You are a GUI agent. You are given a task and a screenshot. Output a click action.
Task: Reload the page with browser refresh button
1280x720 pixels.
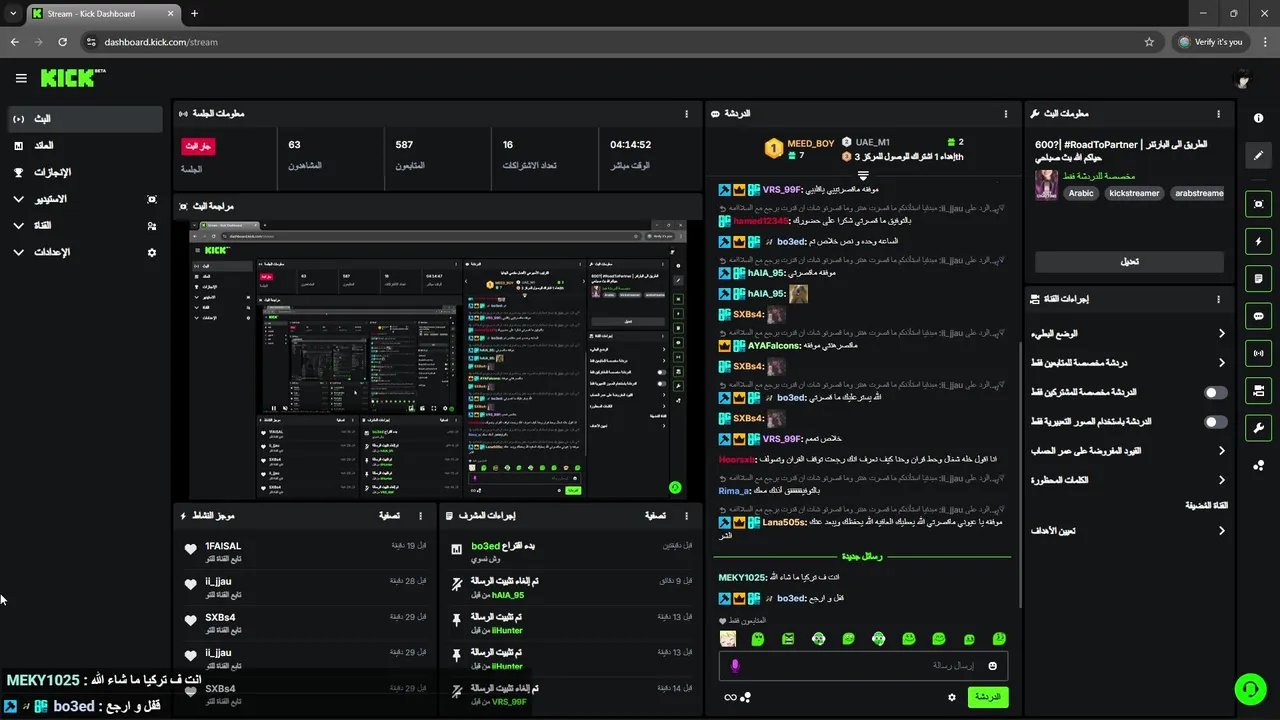click(62, 42)
